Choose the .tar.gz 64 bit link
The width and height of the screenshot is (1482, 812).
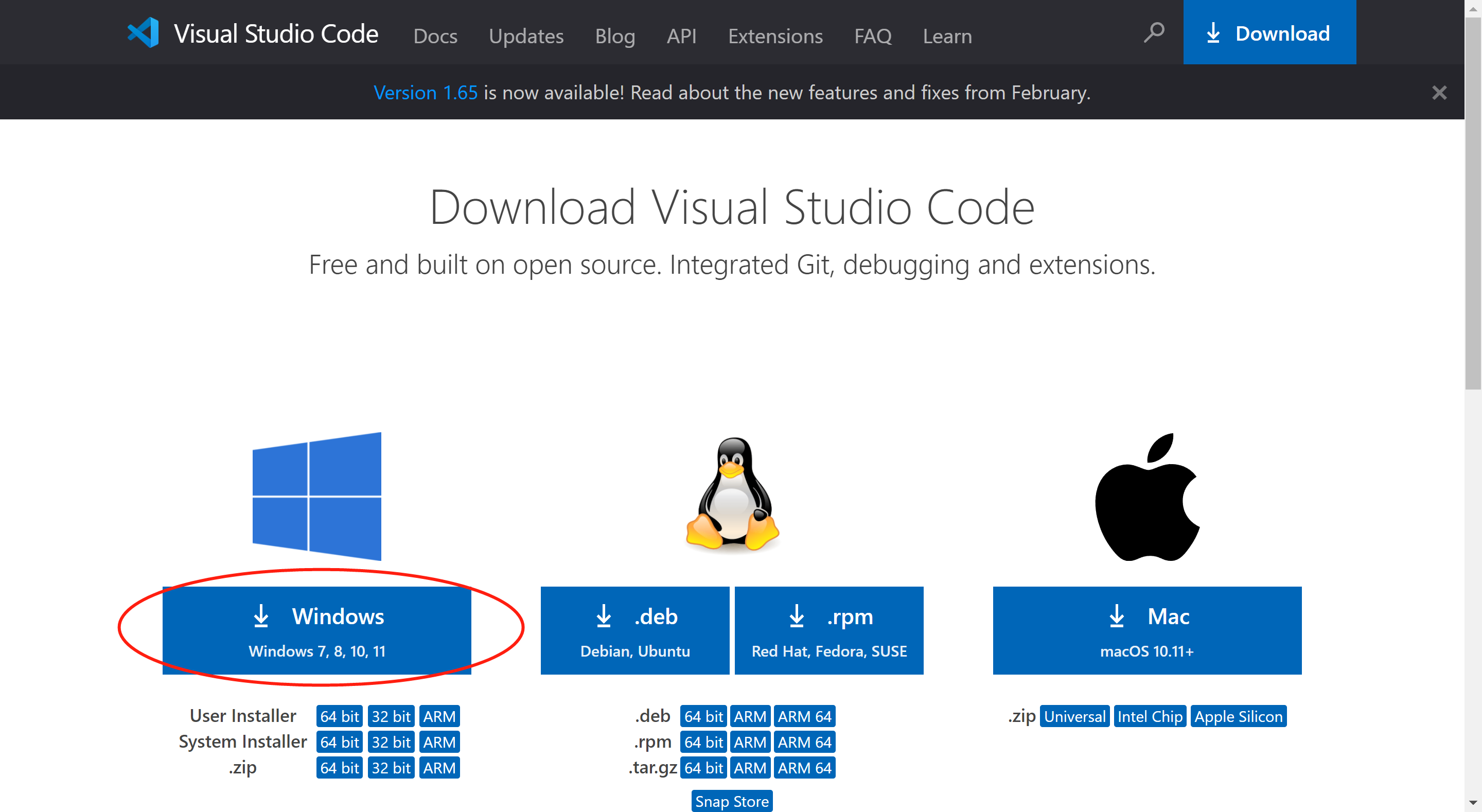tap(703, 768)
